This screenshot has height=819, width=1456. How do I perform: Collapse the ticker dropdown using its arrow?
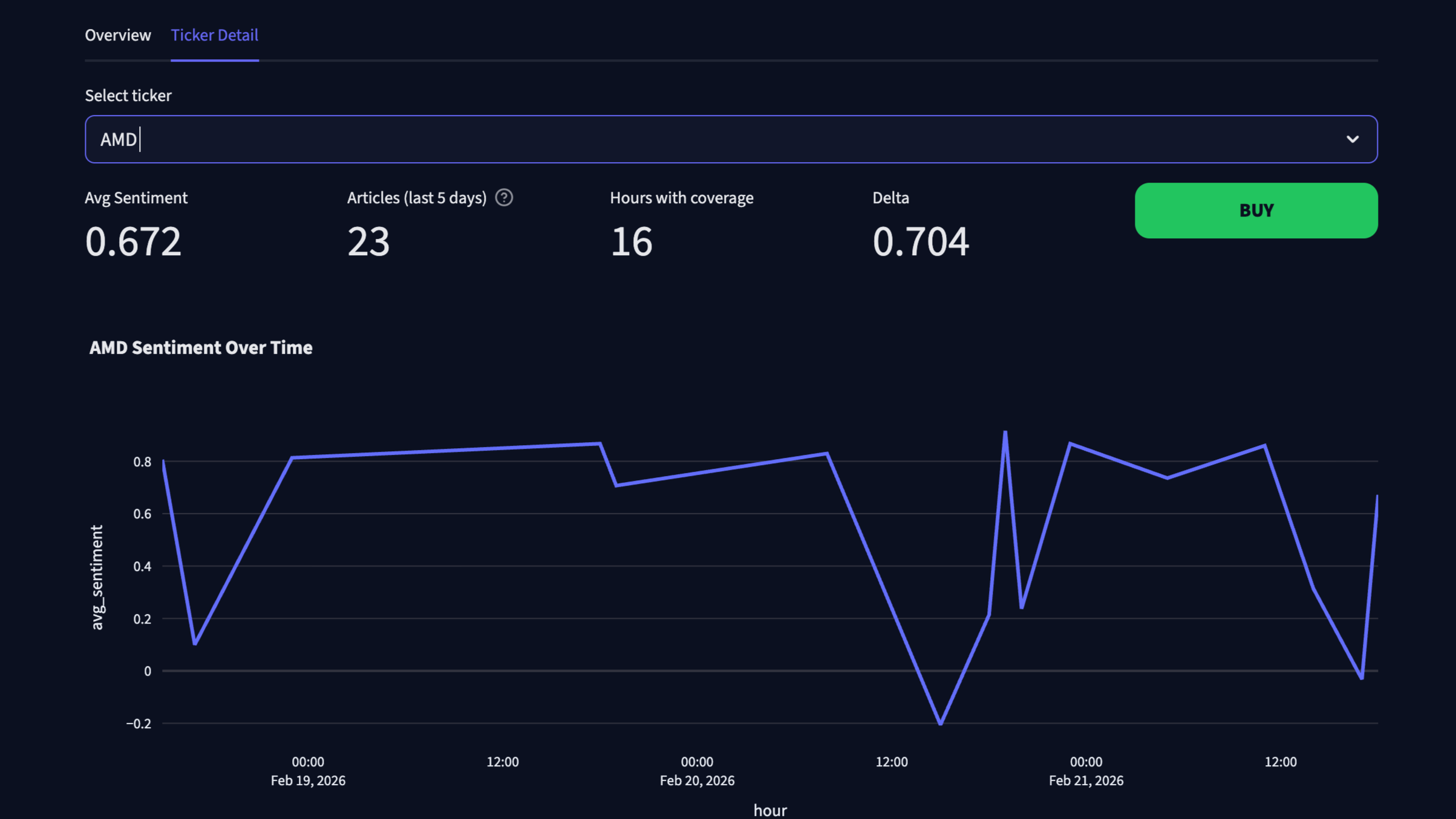[1353, 139]
